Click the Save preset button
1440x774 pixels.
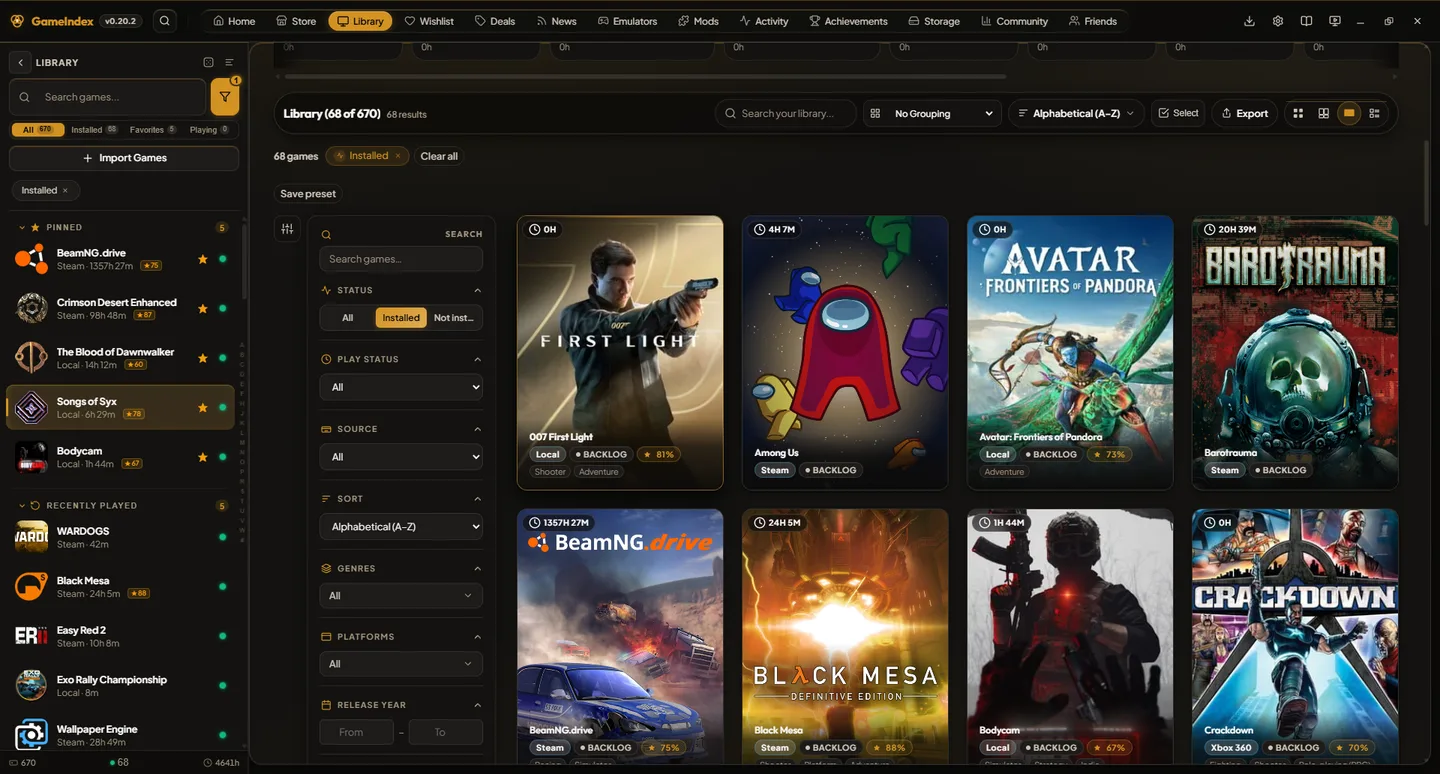point(308,194)
